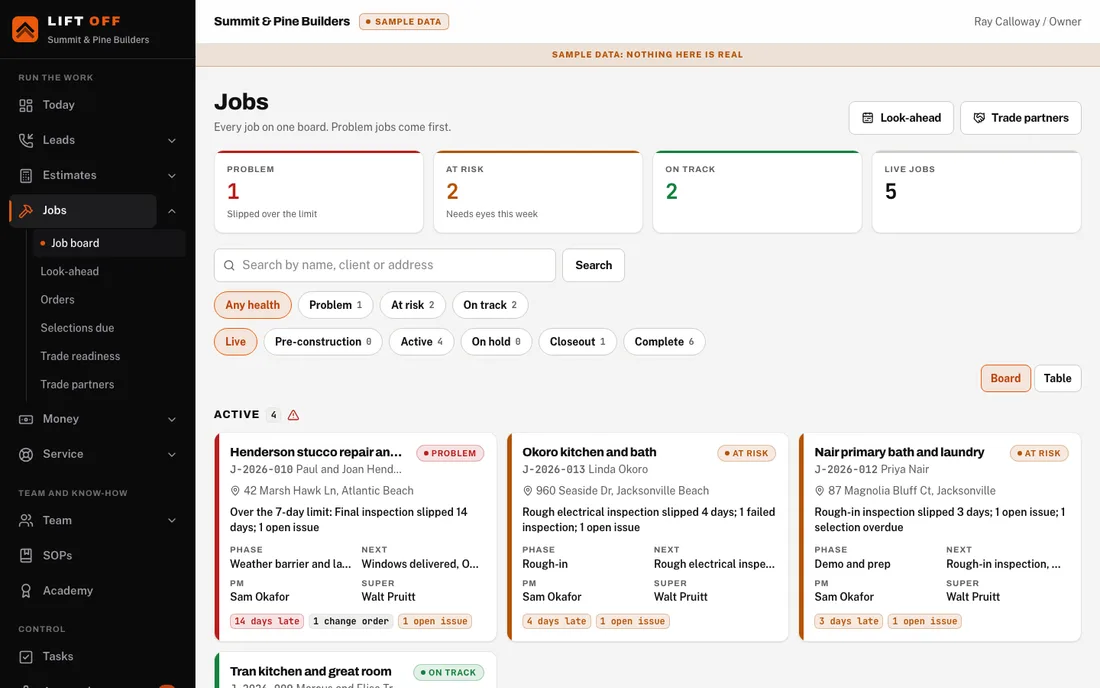Click the Team people icon
1100x688 pixels.
coord(26,520)
